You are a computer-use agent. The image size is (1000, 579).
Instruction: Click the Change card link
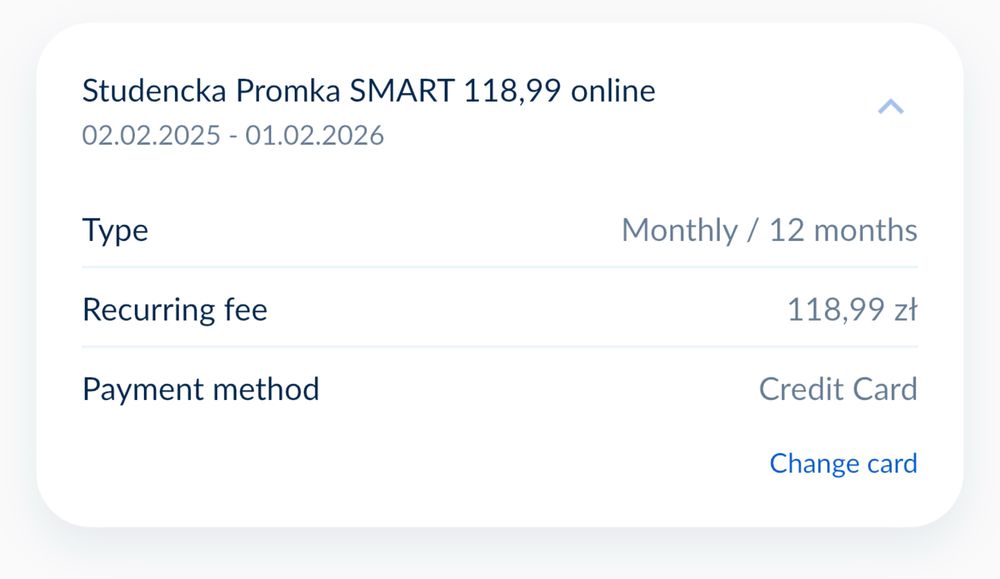843,463
